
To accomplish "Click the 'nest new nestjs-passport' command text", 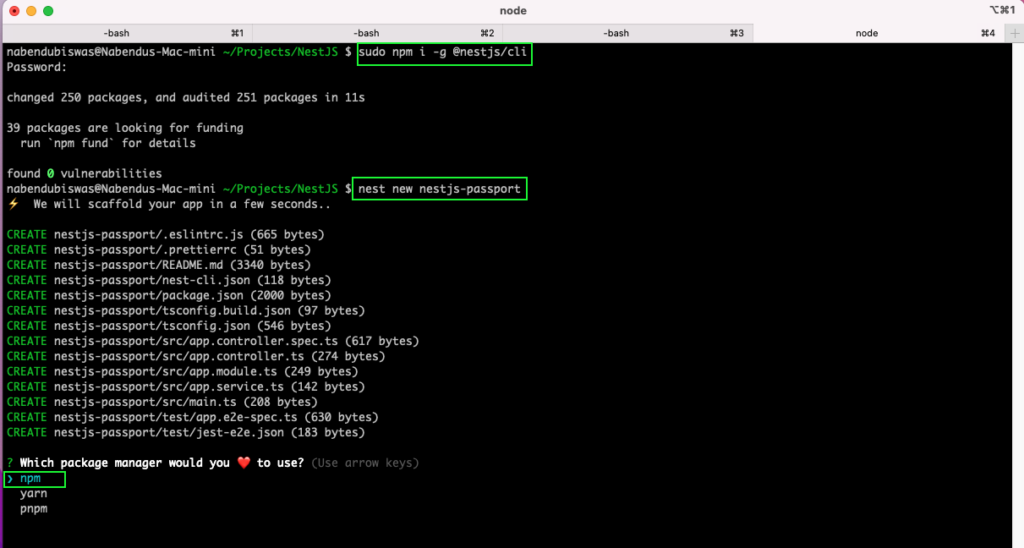I will [439, 189].
